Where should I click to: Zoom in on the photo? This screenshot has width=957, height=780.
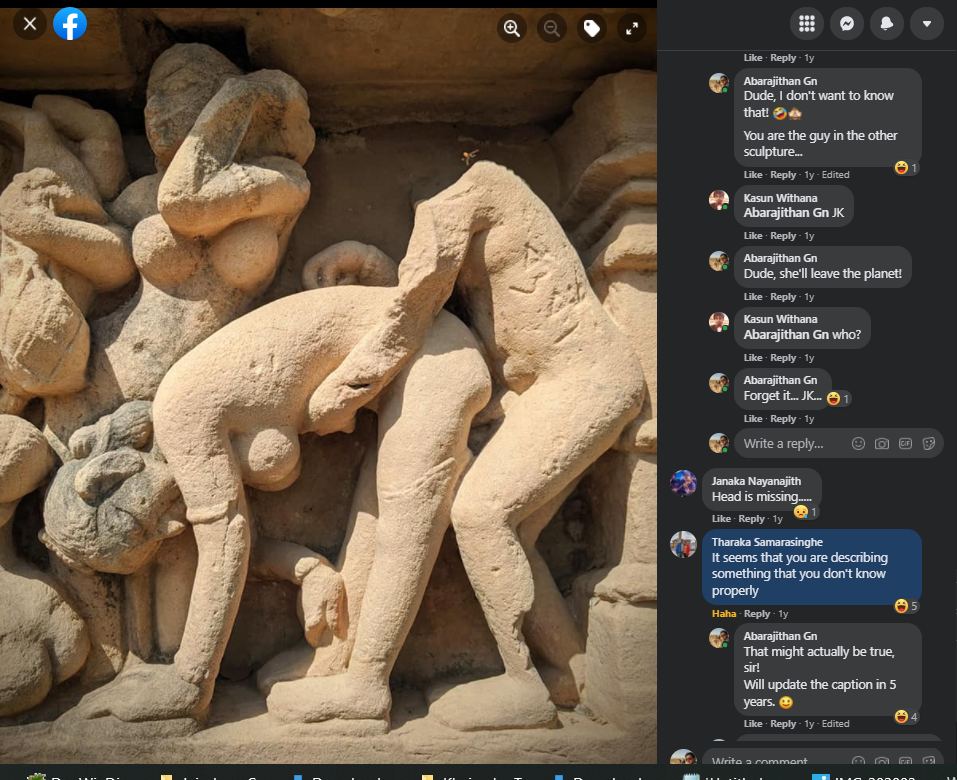pyautogui.click(x=512, y=28)
